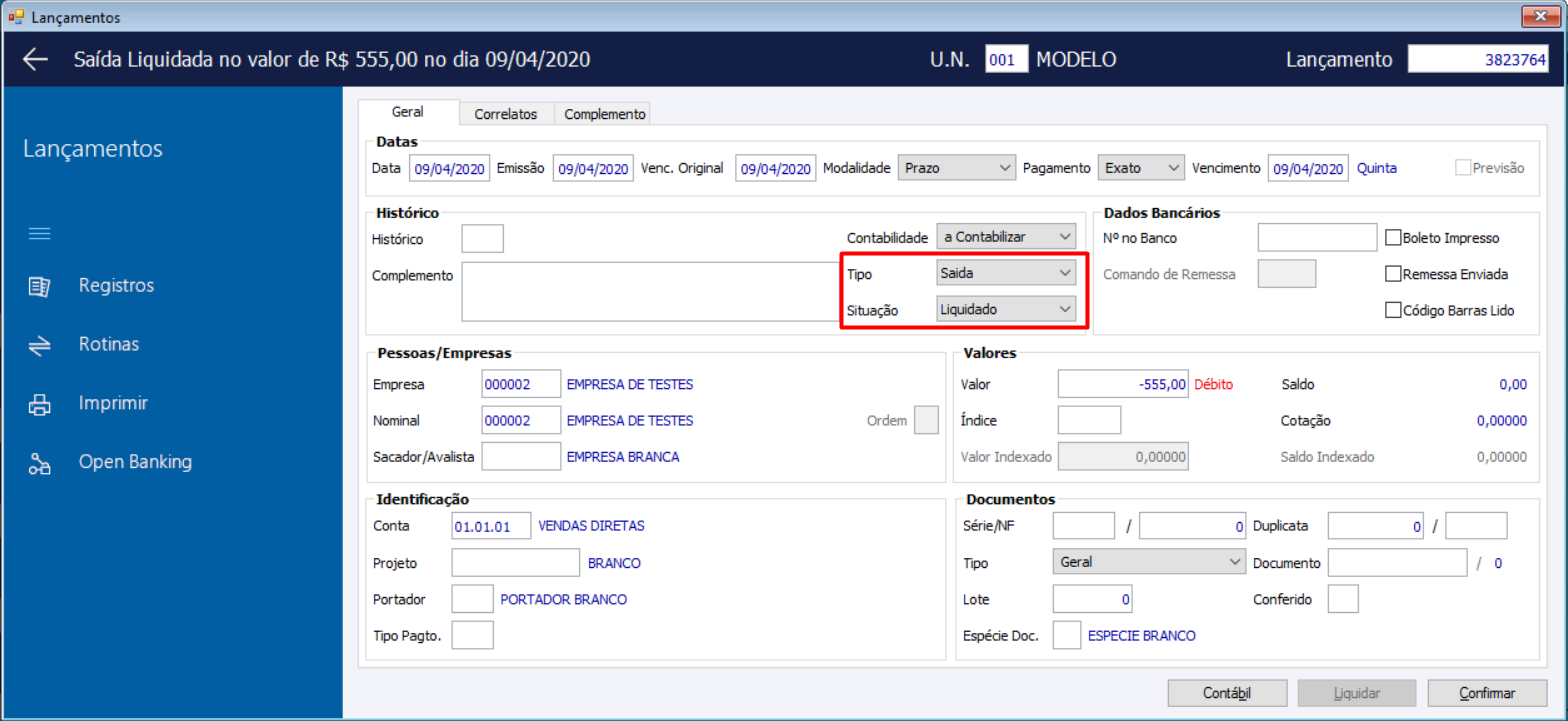1568x721 pixels.
Task: Click the Registros sidebar icon
Action: pos(40,286)
